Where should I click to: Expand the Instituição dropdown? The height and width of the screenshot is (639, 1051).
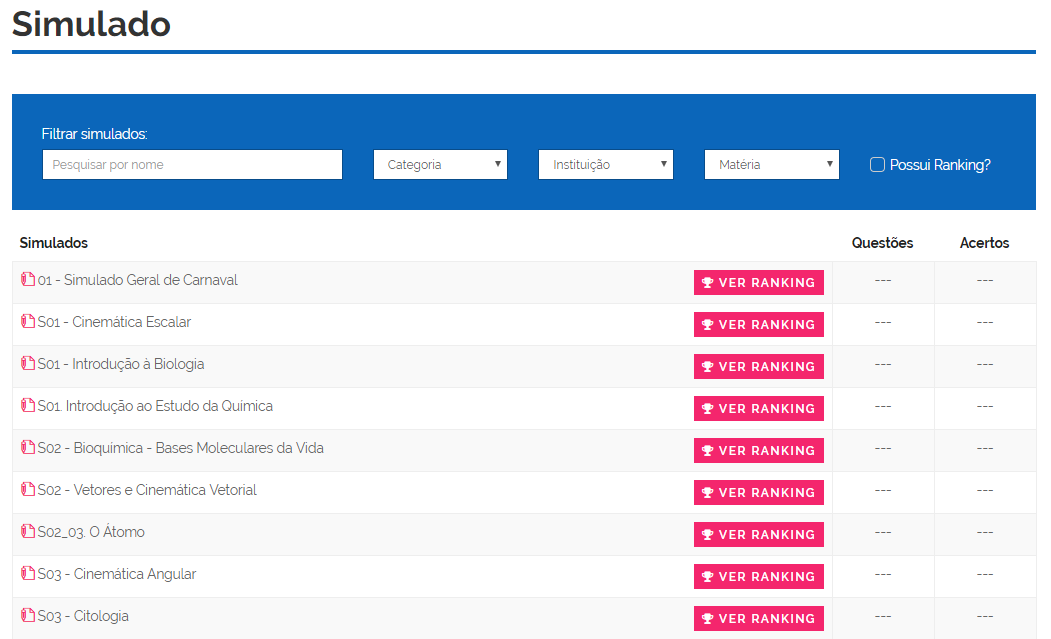coord(605,165)
